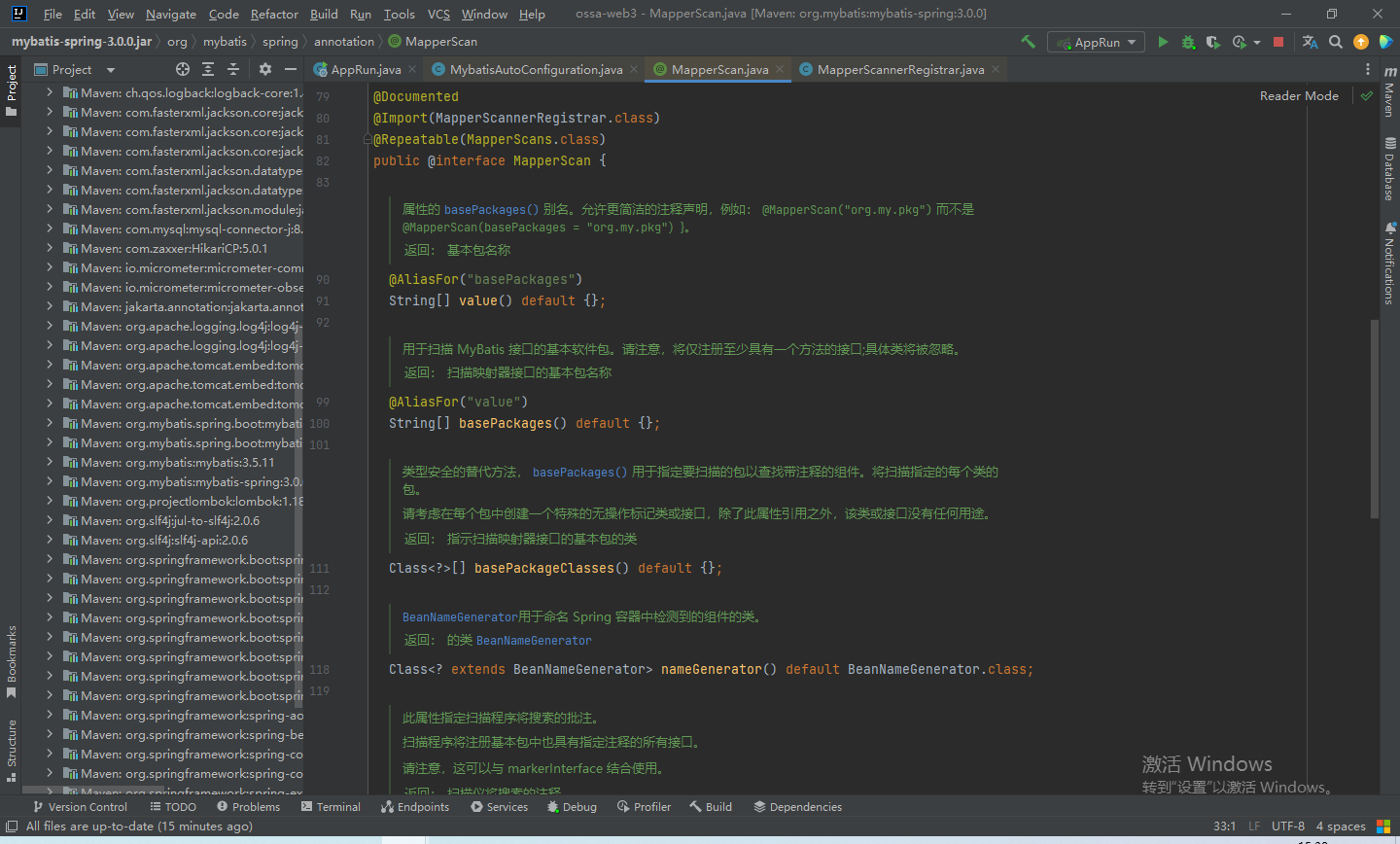
Task: Open the Endpoints tool window
Action: coord(415,807)
